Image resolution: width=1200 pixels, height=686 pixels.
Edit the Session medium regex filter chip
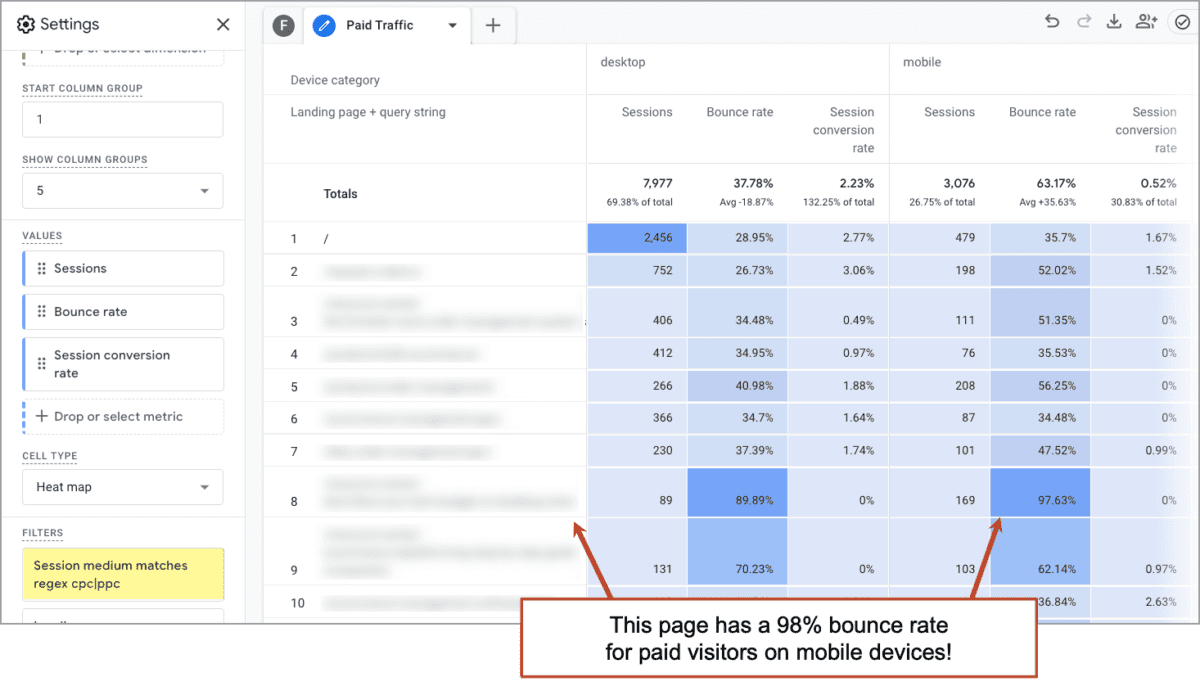click(122, 573)
